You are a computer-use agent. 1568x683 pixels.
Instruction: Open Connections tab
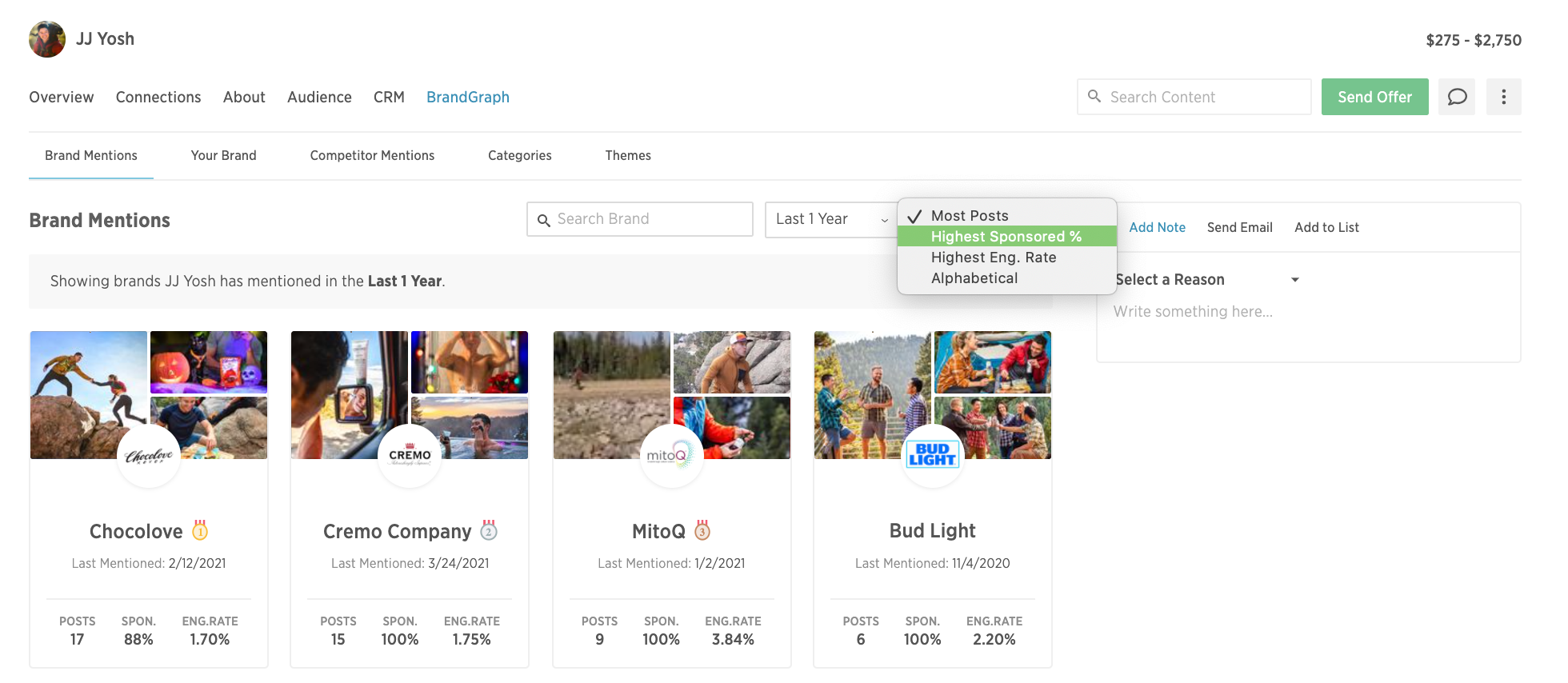(158, 97)
